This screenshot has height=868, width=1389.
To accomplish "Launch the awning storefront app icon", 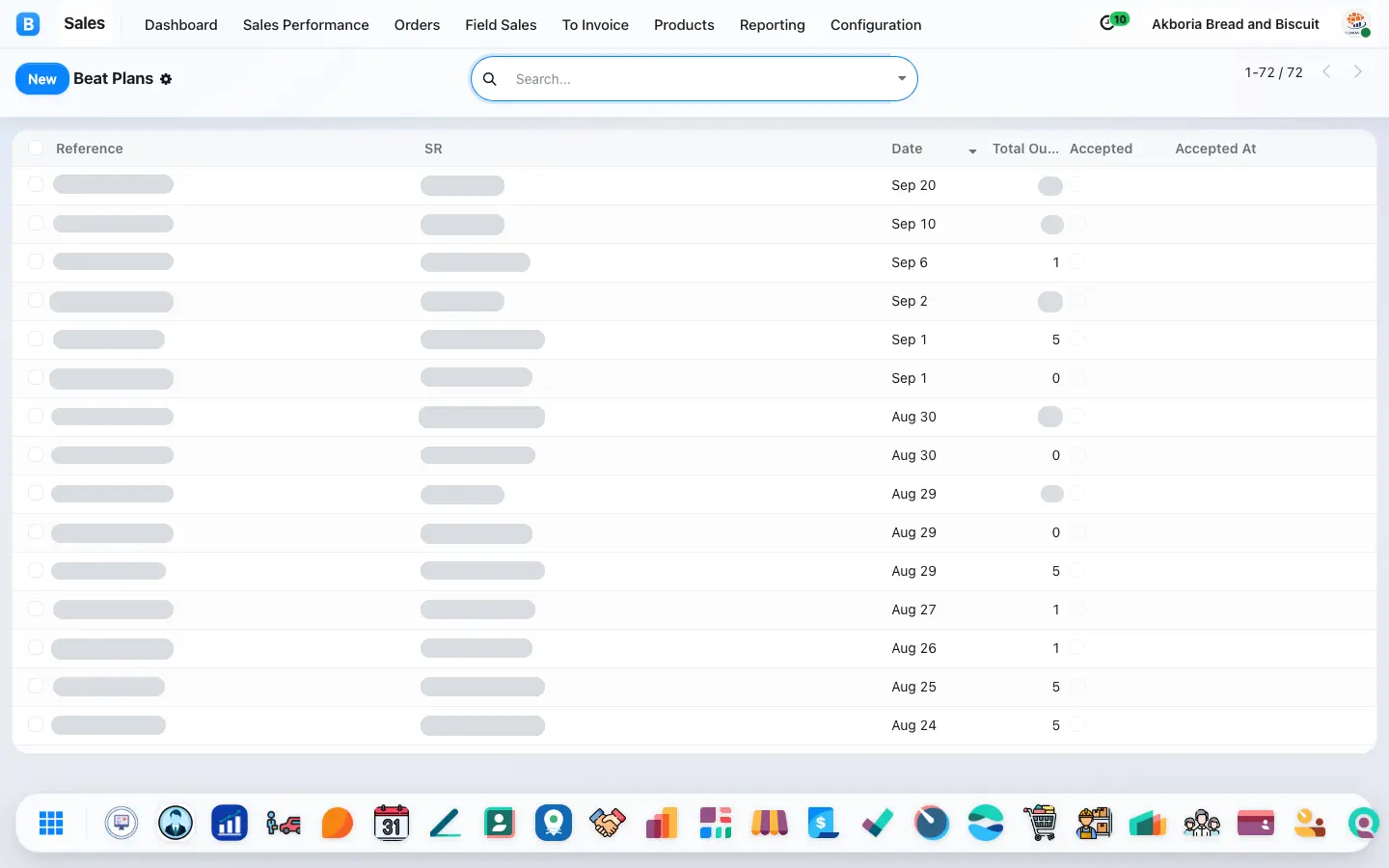I will tap(770, 823).
